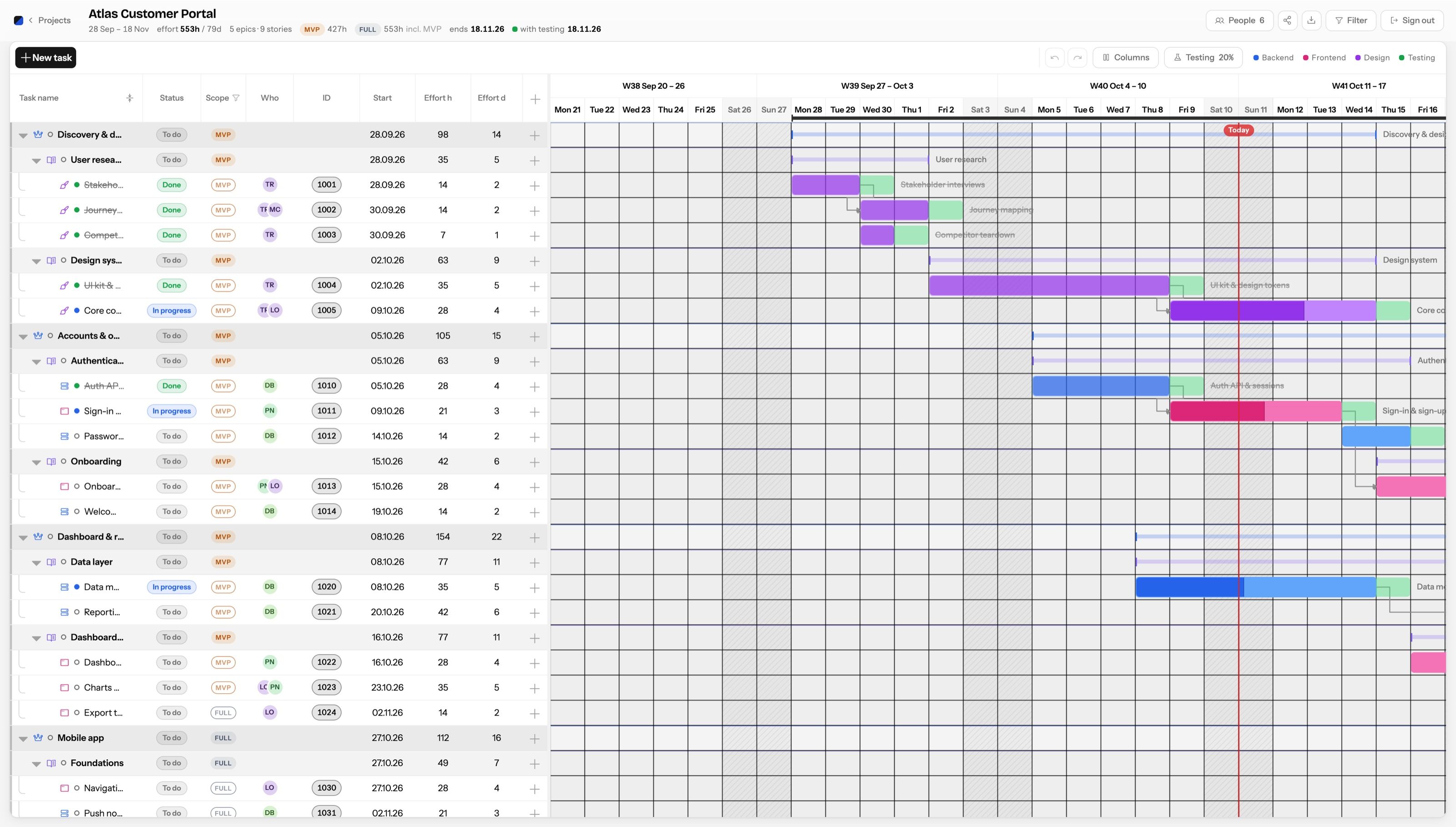Click the epic crown icon for Accounts
The image size is (1456, 827).
pyautogui.click(x=38, y=336)
